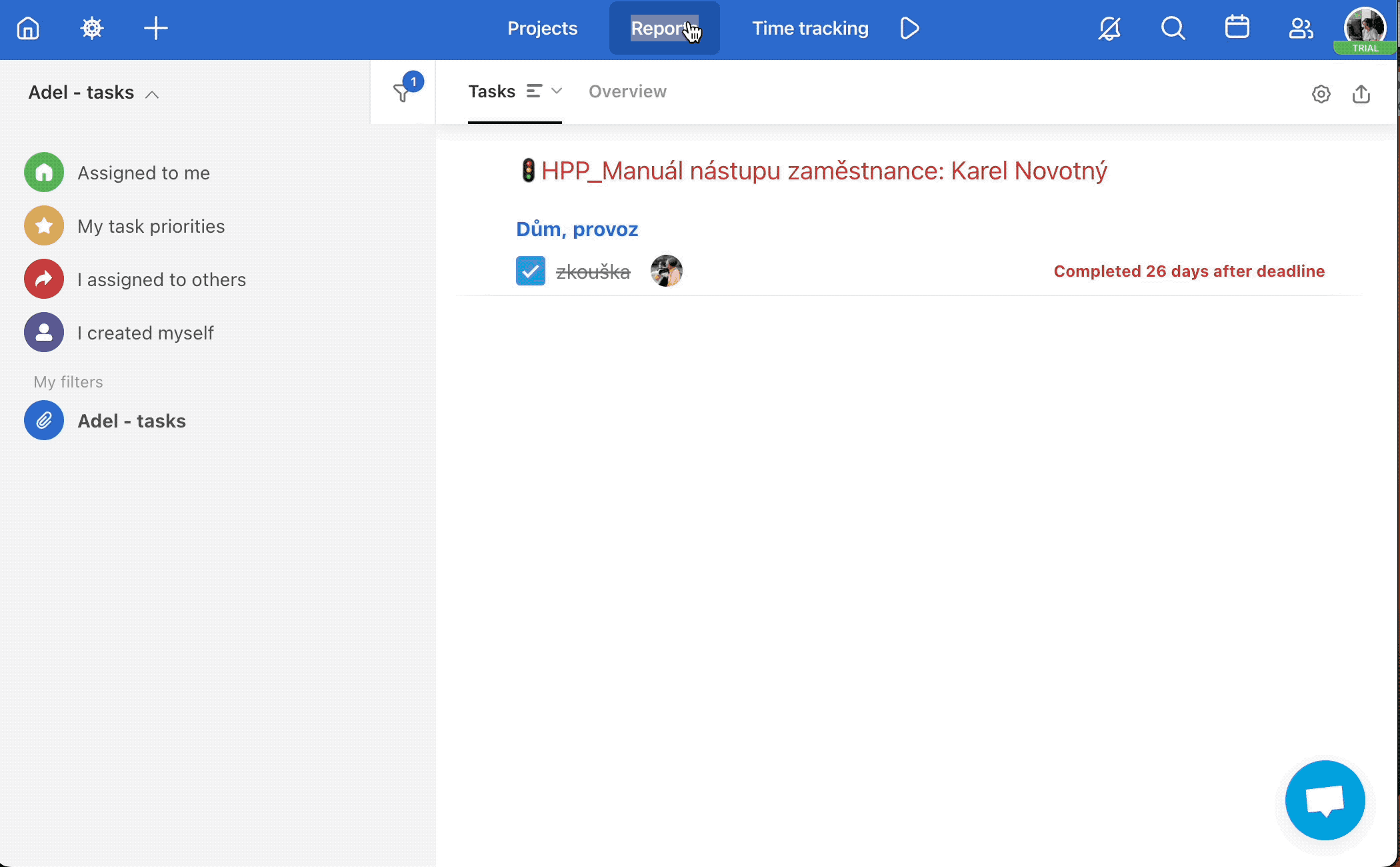Toggle the completed zkouška checkbox
The height and width of the screenshot is (867, 1400).
pos(530,271)
